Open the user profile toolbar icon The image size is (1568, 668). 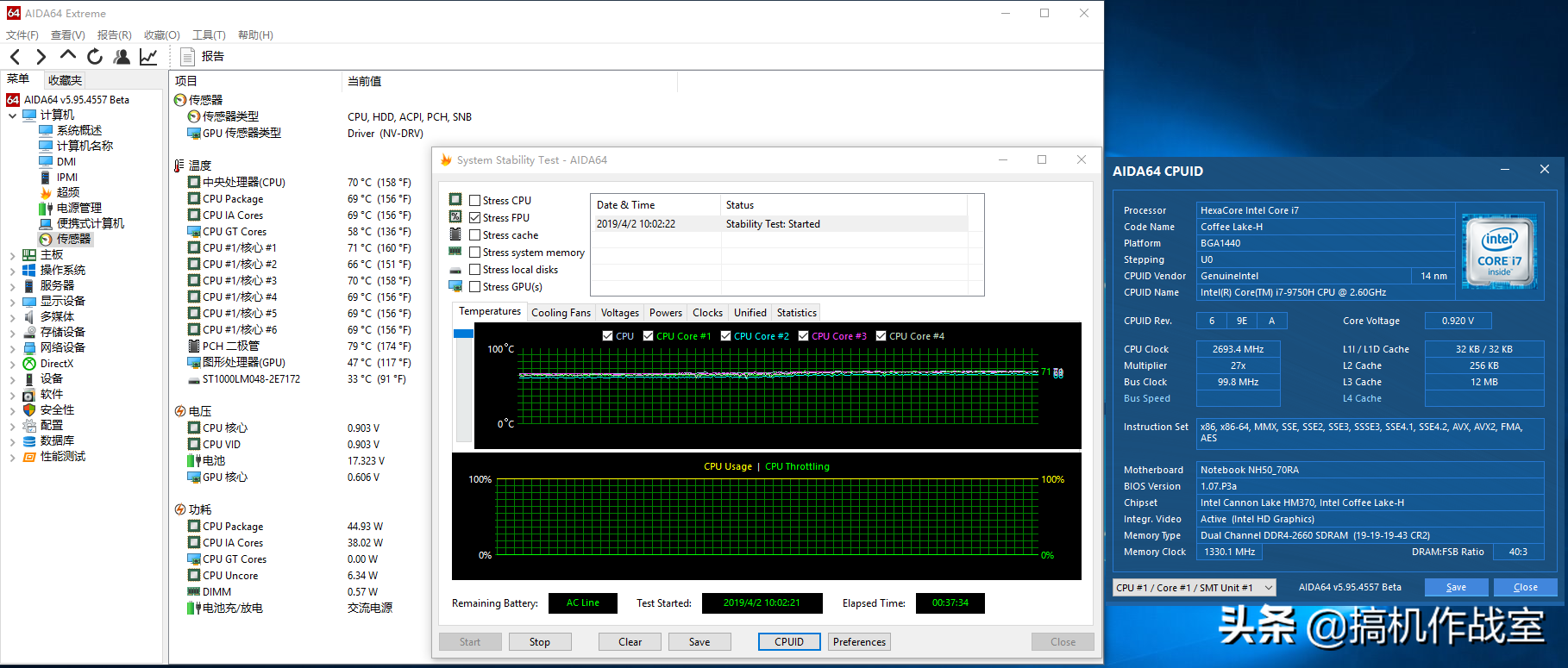coord(122,57)
